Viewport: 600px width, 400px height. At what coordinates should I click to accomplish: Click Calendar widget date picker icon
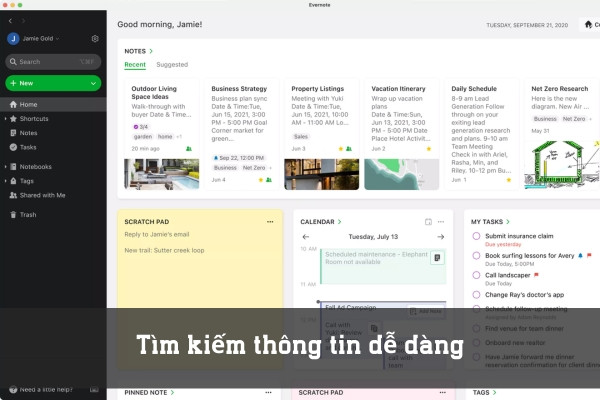coord(428,222)
